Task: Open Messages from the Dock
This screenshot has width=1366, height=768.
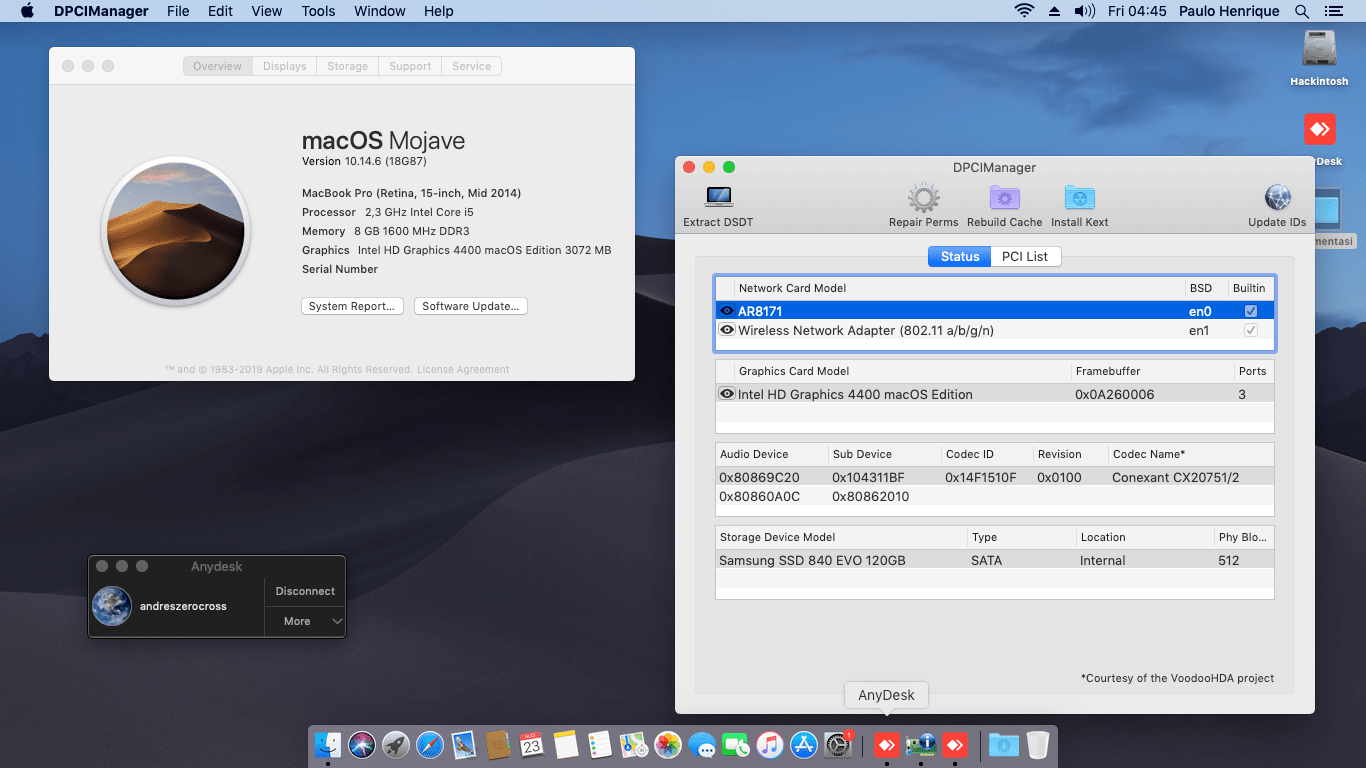Action: (x=702, y=745)
